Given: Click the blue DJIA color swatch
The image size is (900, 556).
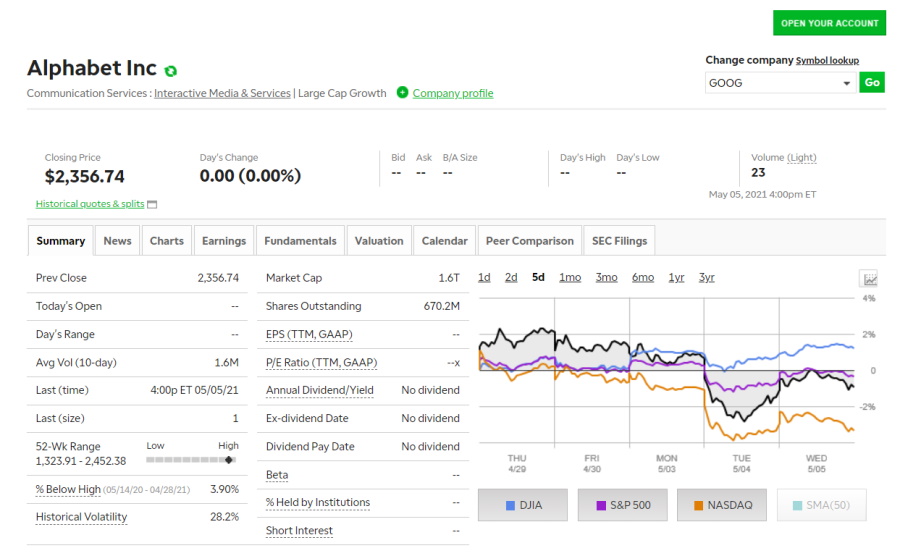Looking at the screenshot, I should coord(510,506).
